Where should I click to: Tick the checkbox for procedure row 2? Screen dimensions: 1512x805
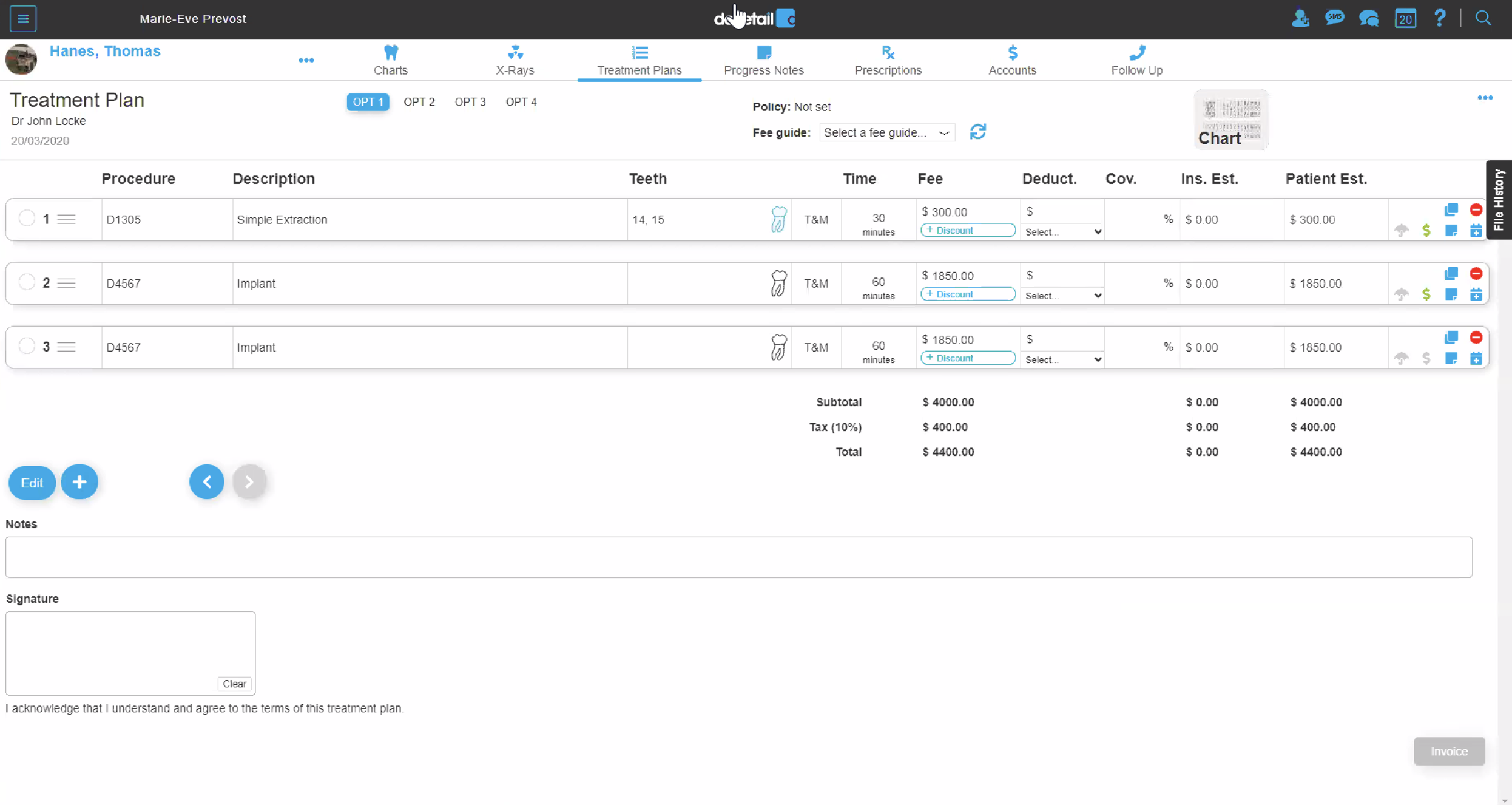click(27, 282)
